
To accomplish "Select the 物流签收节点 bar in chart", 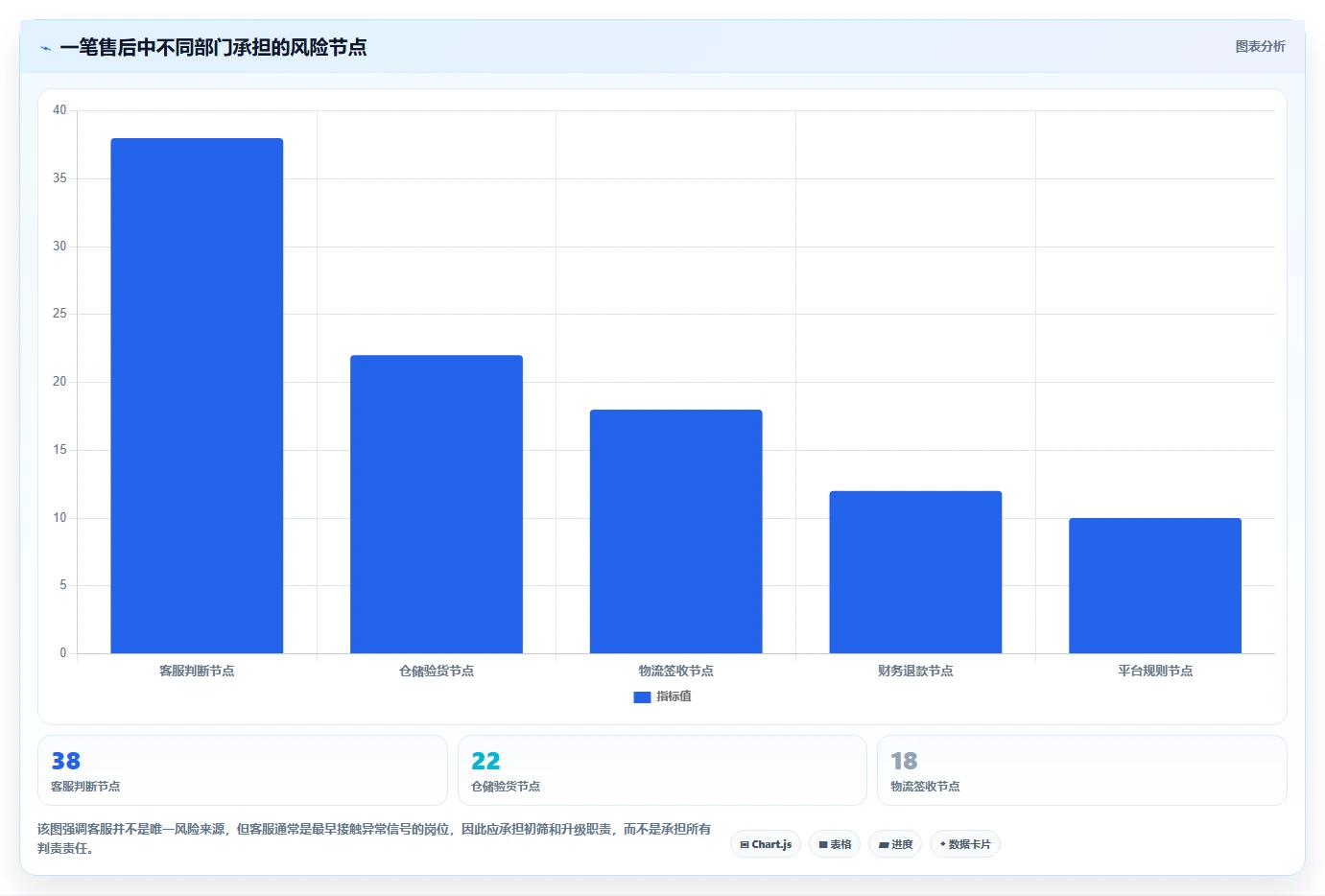I will click(676, 531).
